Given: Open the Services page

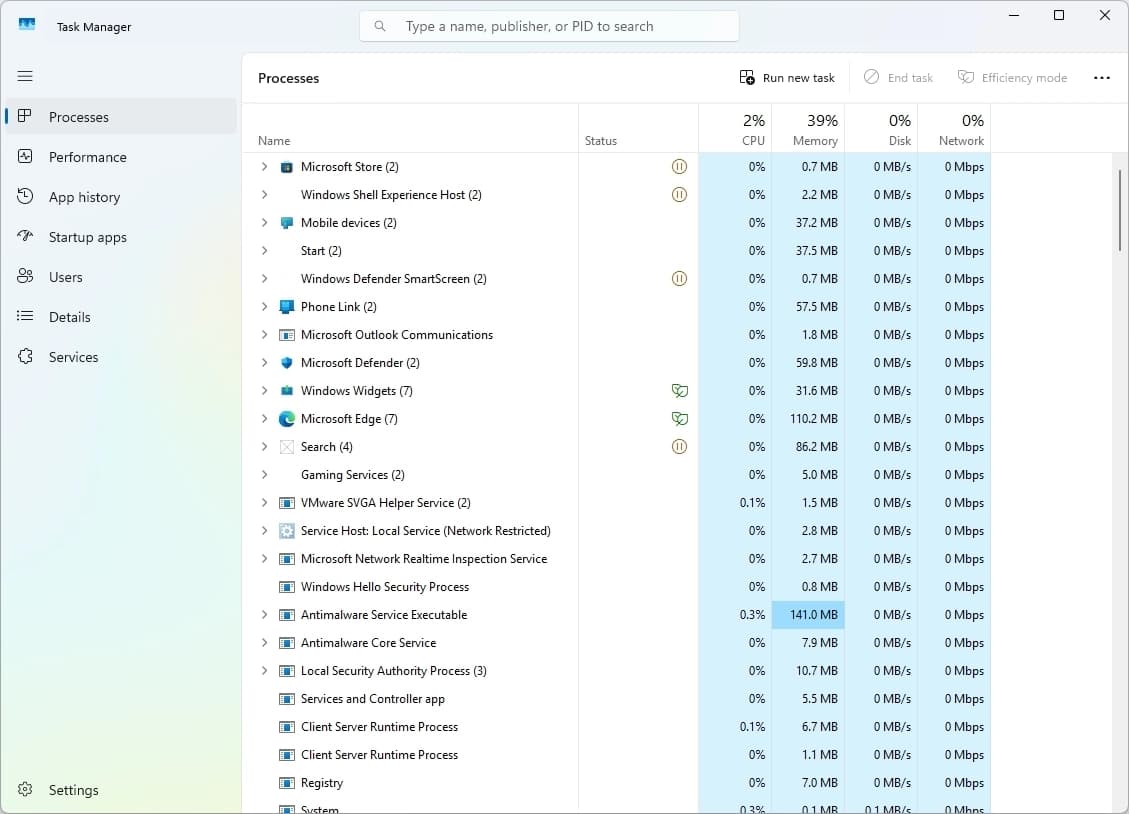Looking at the screenshot, I should click(x=121, y=357).
